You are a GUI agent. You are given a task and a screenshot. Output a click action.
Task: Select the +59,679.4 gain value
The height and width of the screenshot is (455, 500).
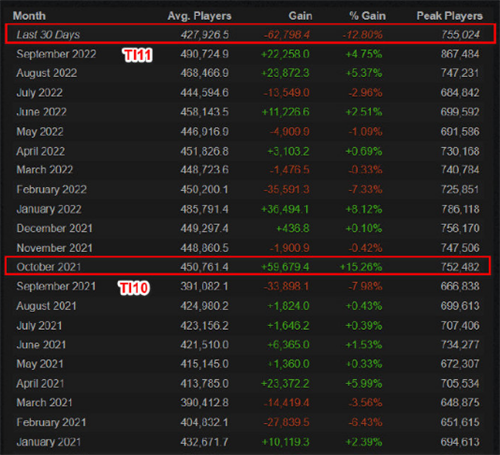click(x=285, y=267)
